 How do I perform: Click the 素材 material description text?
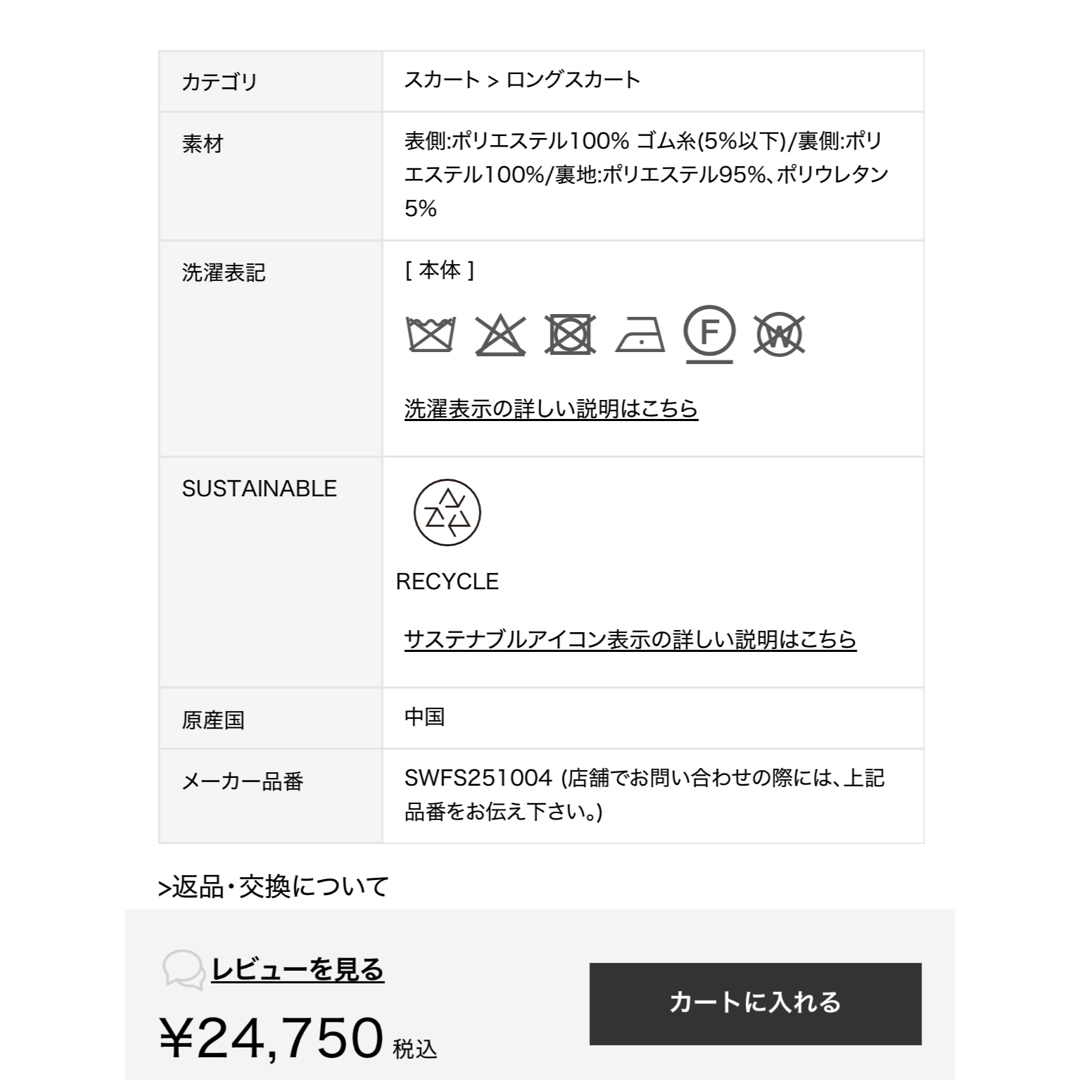[646, 175]
